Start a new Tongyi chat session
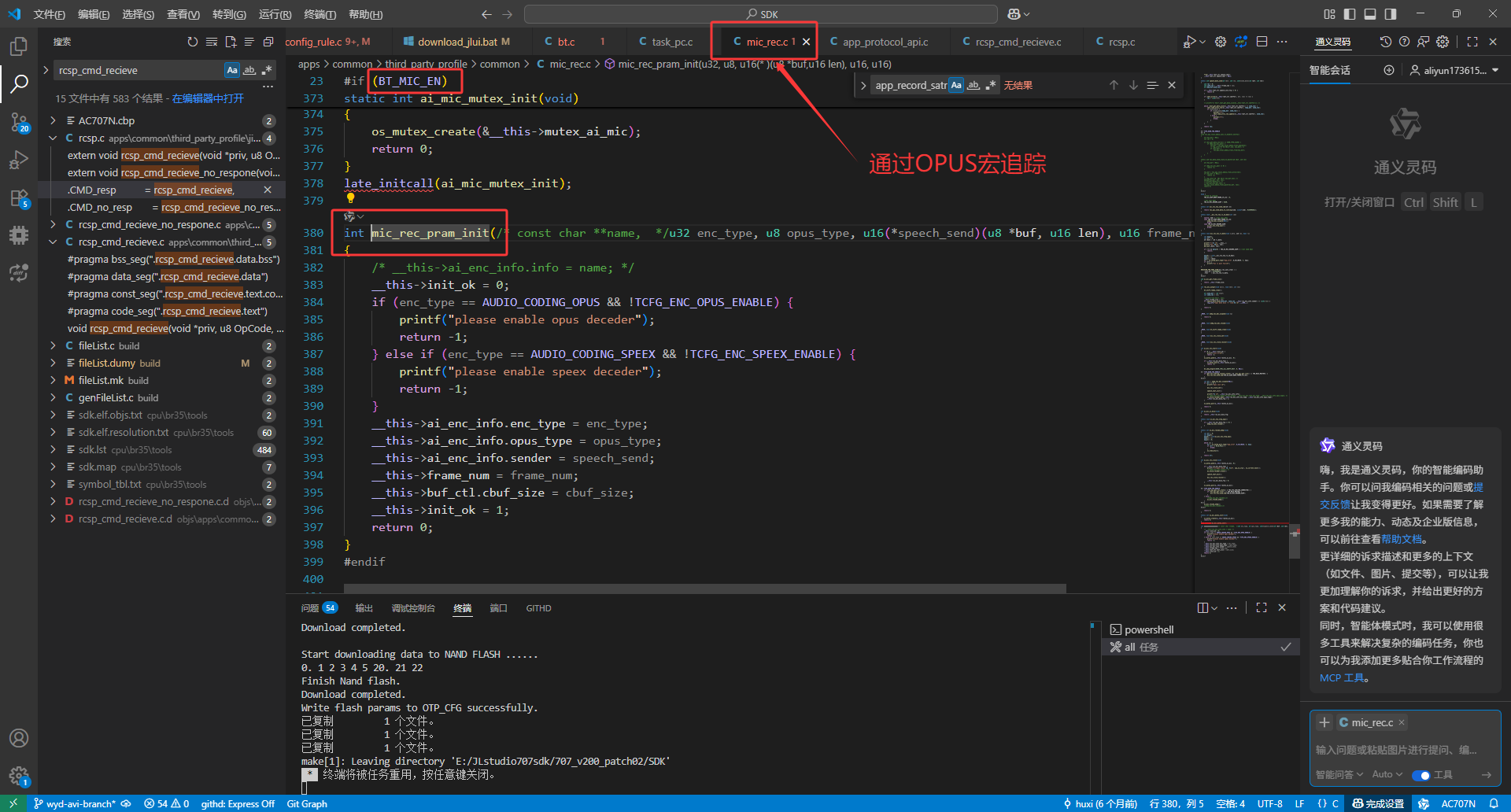 pyautogui.click(x=1389, y=70)
